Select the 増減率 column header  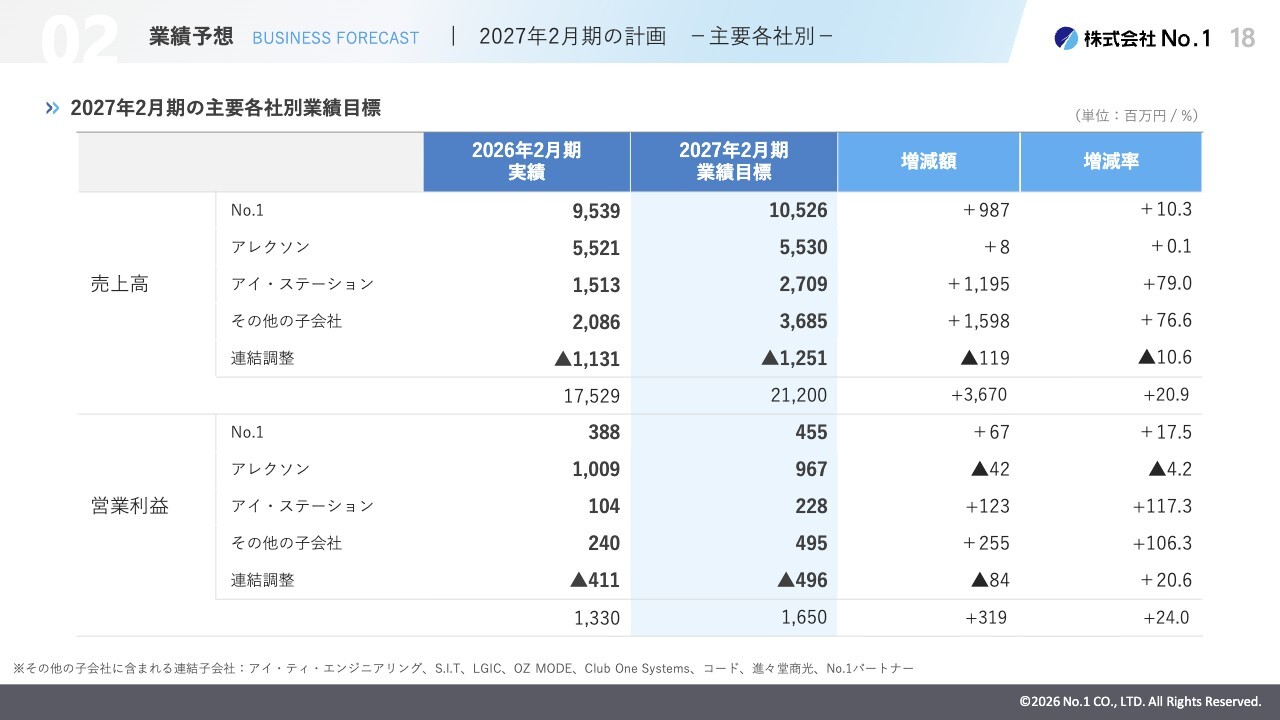[1111, 161]
